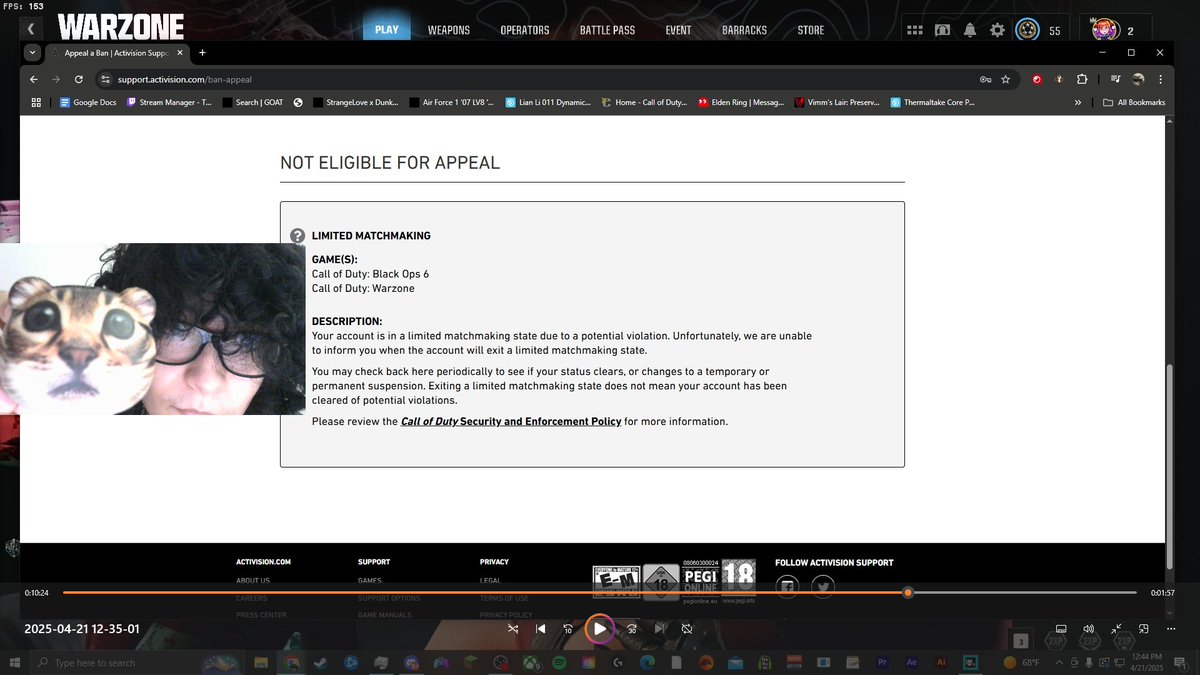1200x675 pixels.
Task: Open Chrome three-dot menu
Action: click(x=1161, y=79)
